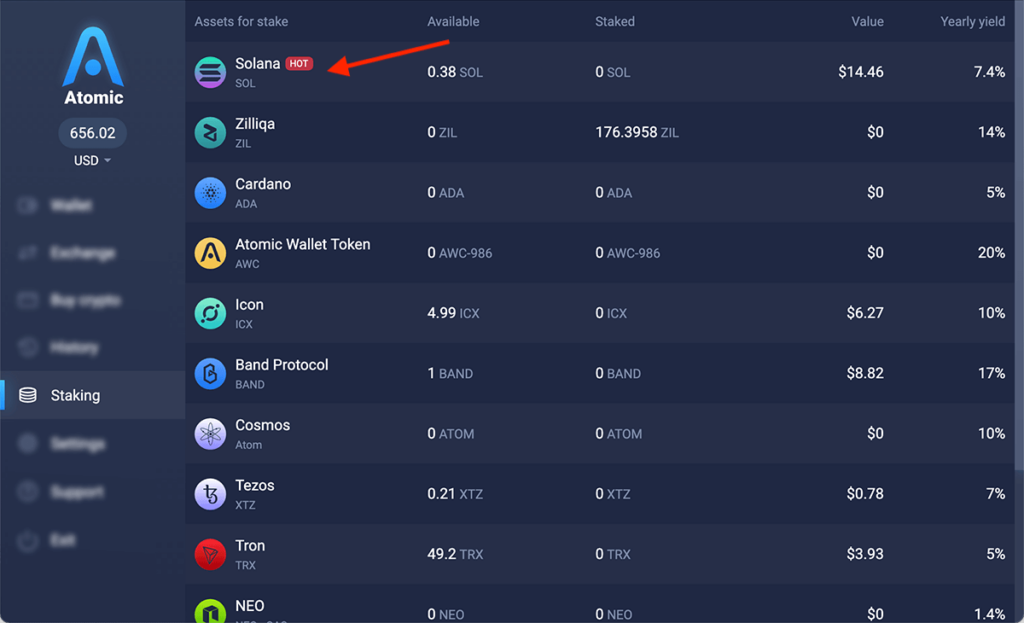Open the Staking menu item
The width and height of the screenshot is (1024, 623).
point(93,395)
